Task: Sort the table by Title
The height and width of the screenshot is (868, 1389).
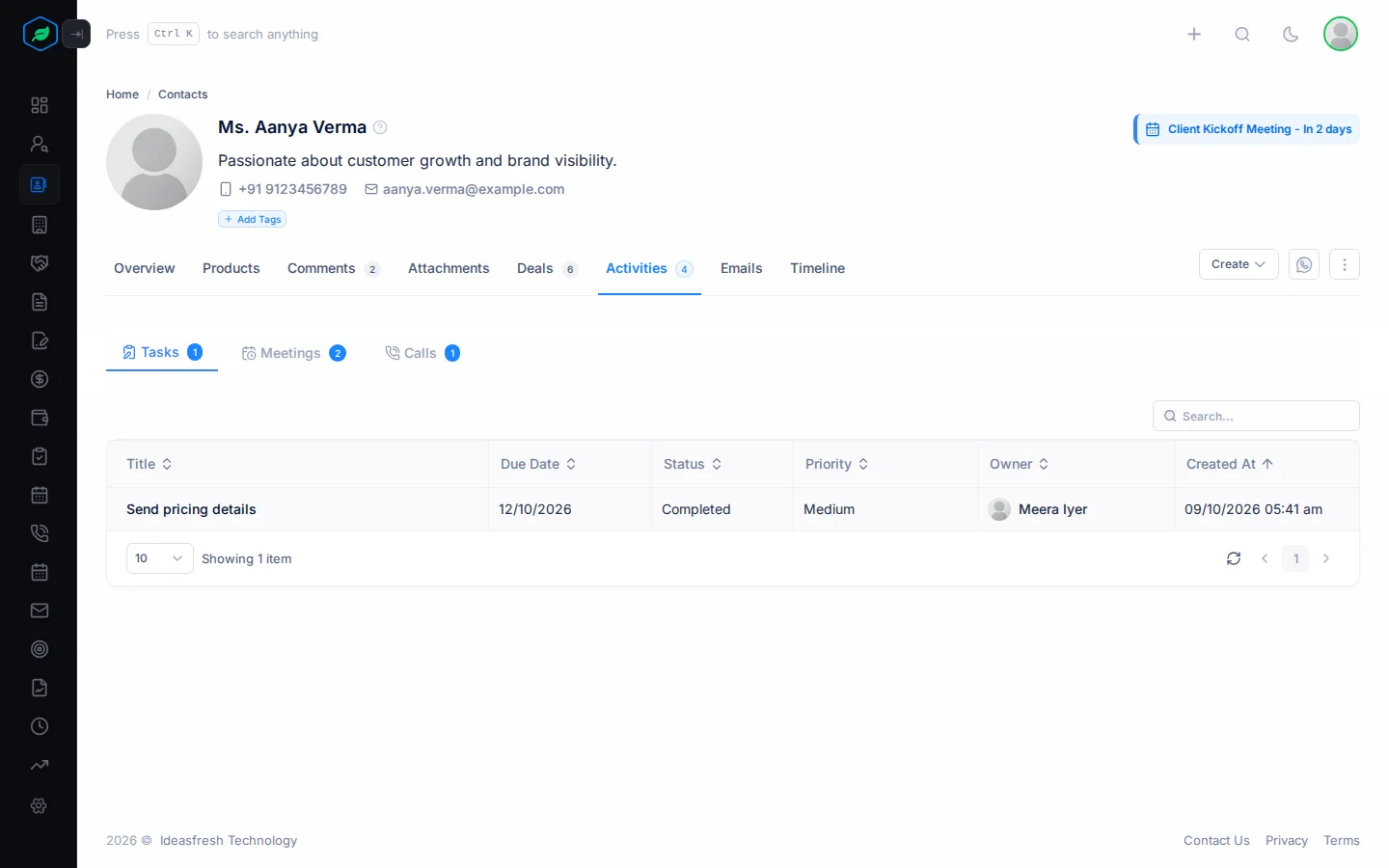Action: (x=150, y=464)
